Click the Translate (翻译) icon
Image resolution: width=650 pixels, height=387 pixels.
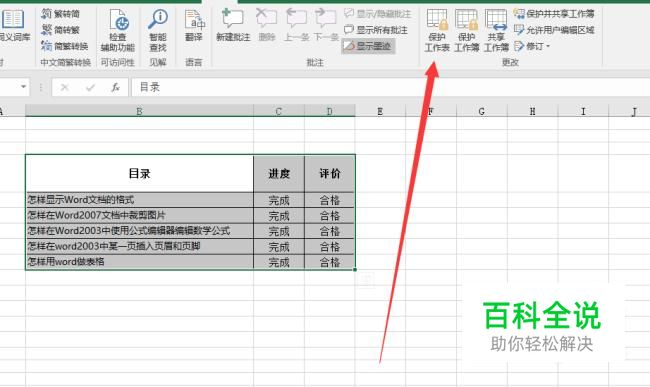[x=194, y=26]
